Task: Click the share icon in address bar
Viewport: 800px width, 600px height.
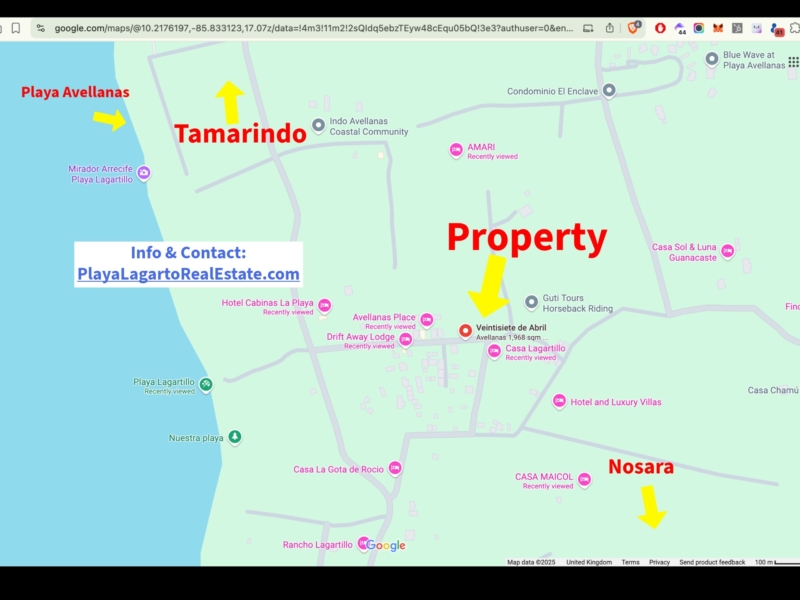Action: click(610, 28)
